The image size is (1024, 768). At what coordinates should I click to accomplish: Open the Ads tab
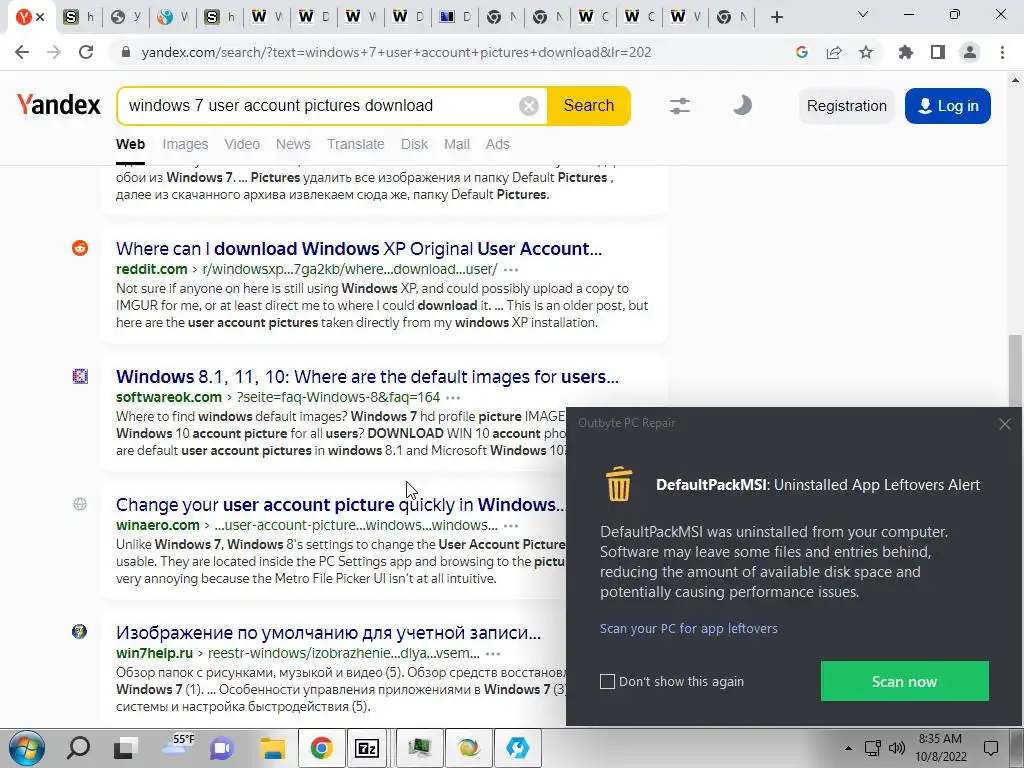click(x=497, y=144)
